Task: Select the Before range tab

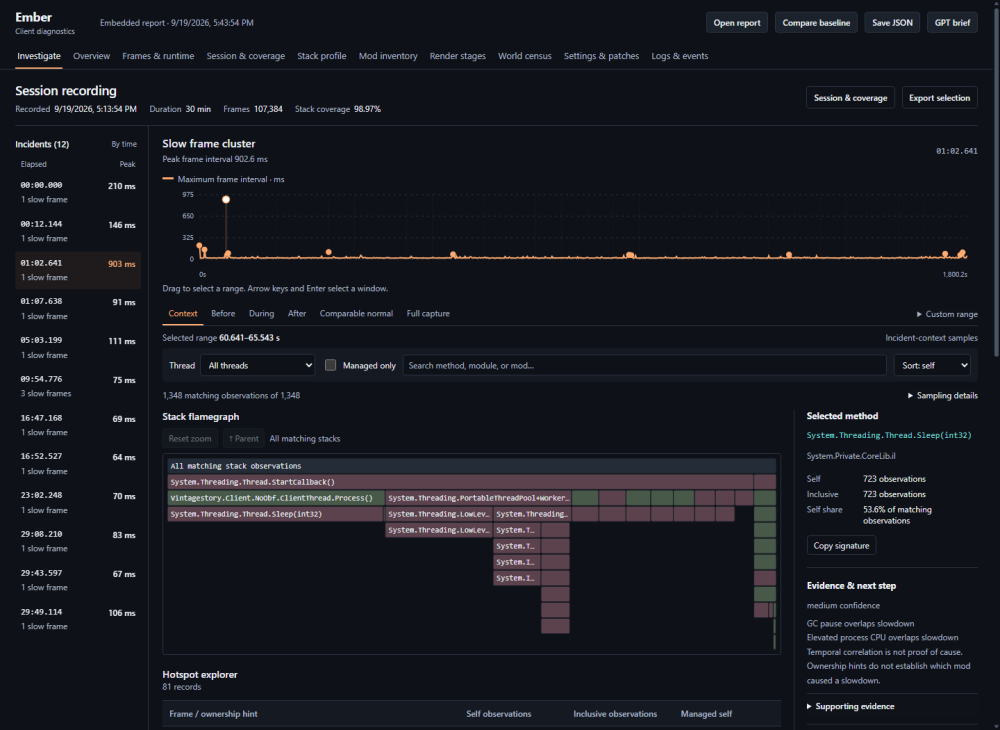Action: pyautogui.click(x=223, y=314)
